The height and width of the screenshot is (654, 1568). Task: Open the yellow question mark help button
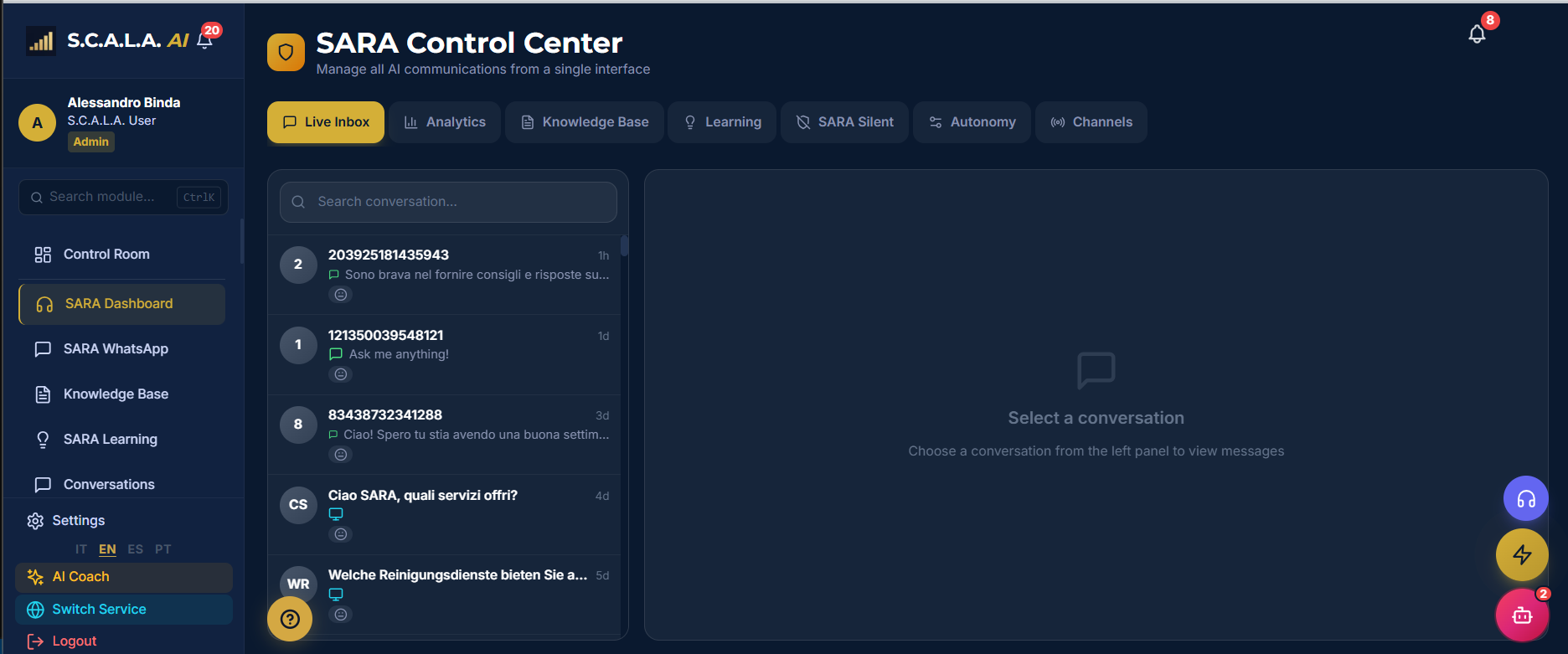290,619
